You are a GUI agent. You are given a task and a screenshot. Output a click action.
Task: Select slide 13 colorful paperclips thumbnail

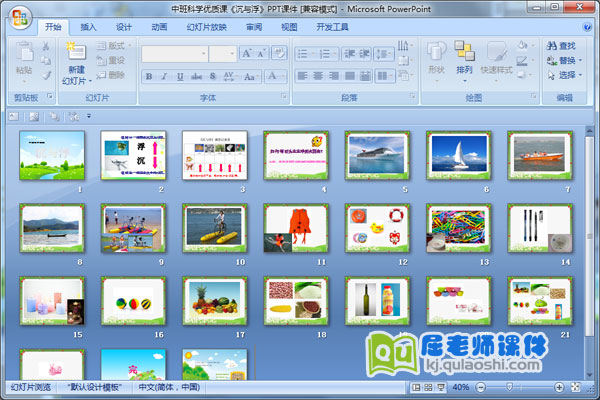(x=458, y=228)
